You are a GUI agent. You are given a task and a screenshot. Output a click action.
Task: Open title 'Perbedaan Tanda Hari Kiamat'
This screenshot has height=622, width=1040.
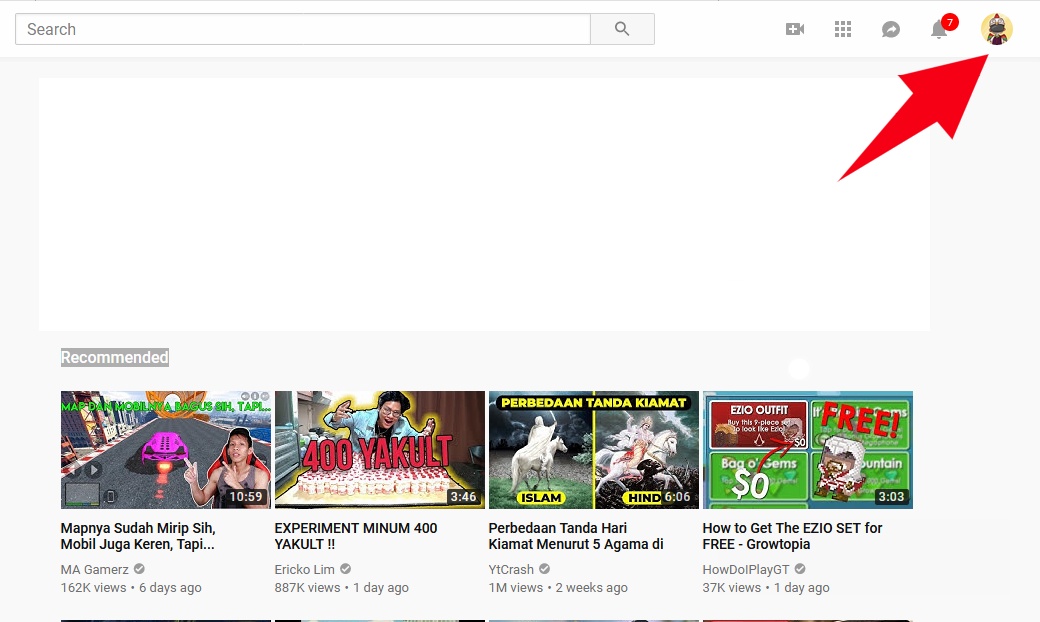click(576, 536)
